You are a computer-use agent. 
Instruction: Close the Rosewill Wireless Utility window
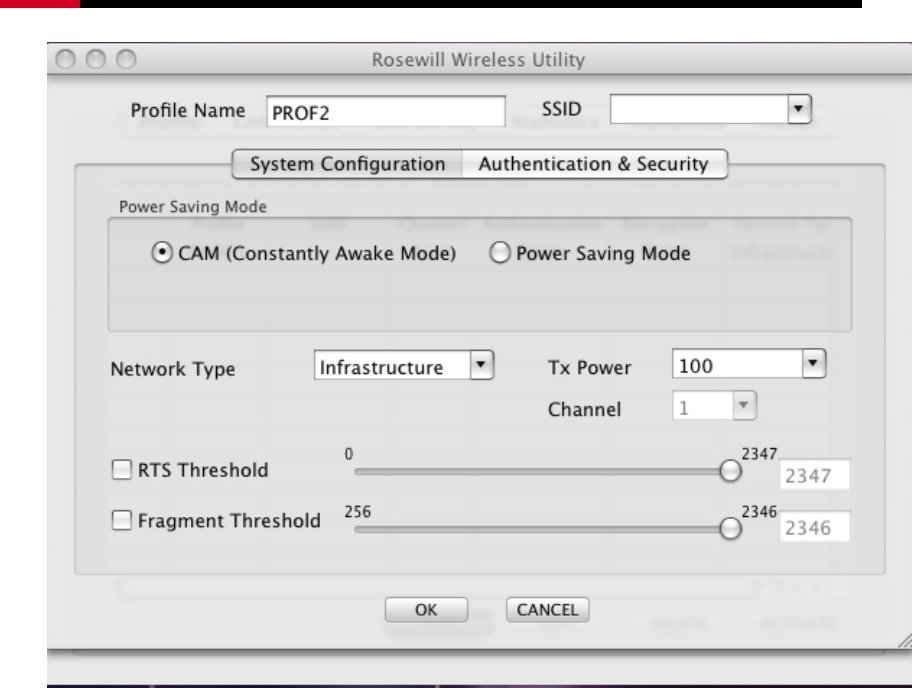[x=66, y=59]
